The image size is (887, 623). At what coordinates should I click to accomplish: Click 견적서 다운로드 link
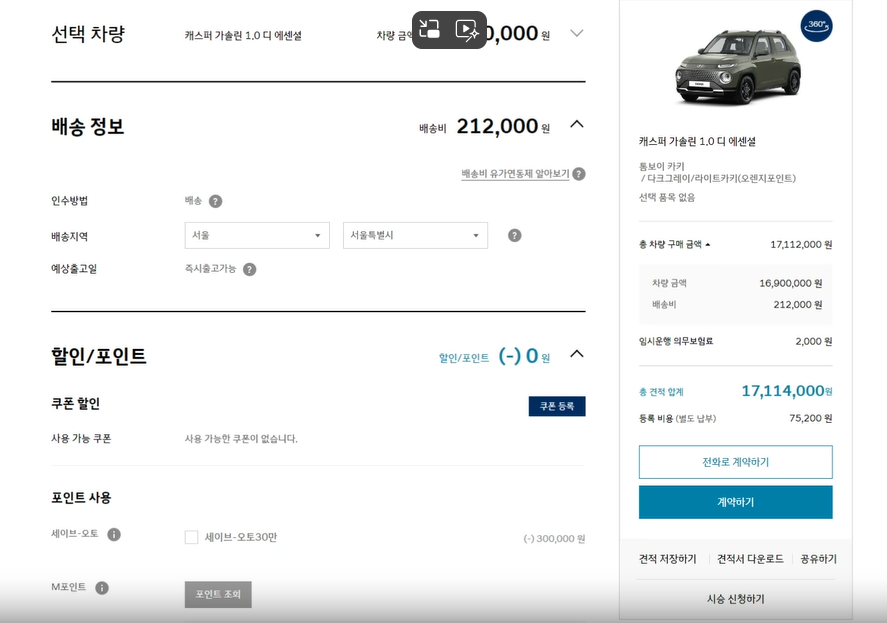coord(750,559)
